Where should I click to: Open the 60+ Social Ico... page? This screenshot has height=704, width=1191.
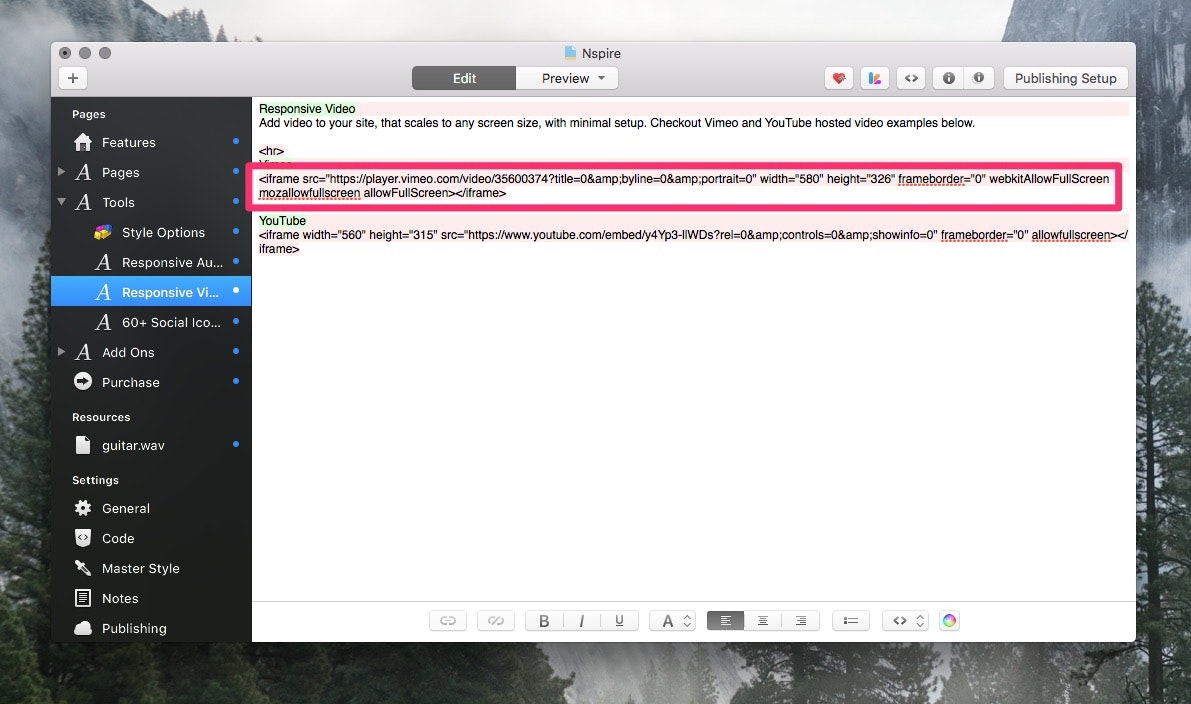(x=151, y=322)
